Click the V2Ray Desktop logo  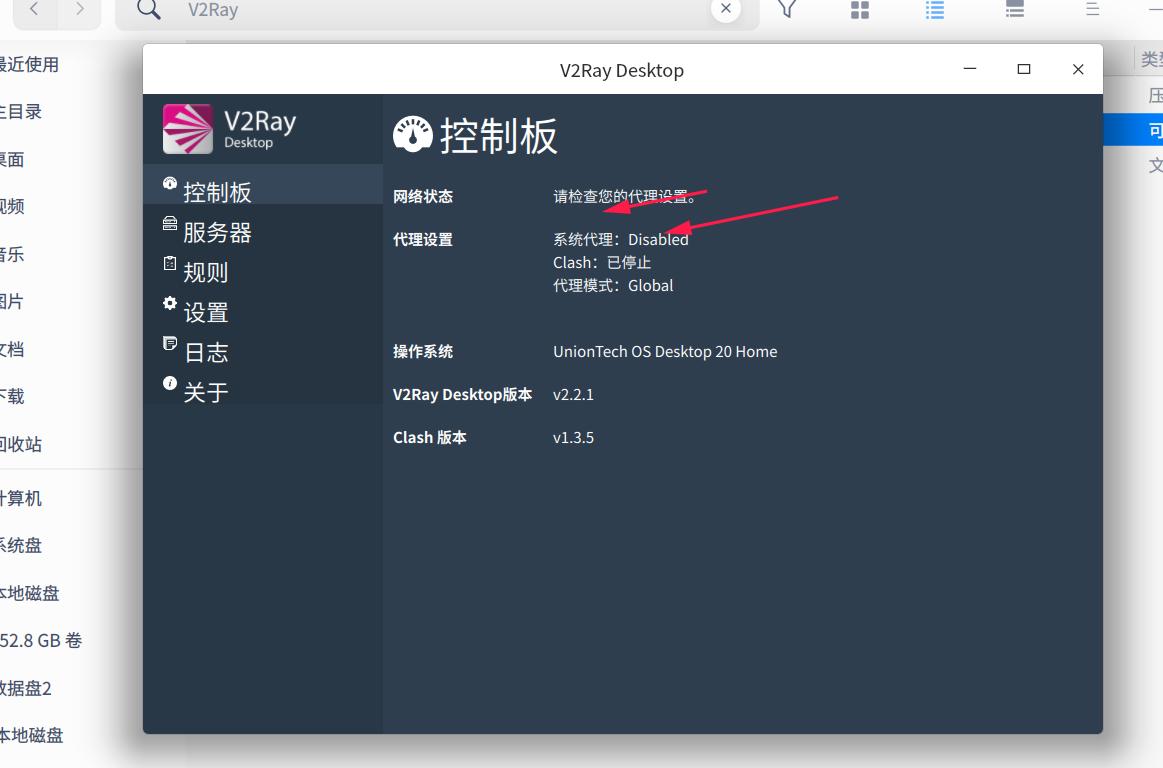tap(230, 128)
